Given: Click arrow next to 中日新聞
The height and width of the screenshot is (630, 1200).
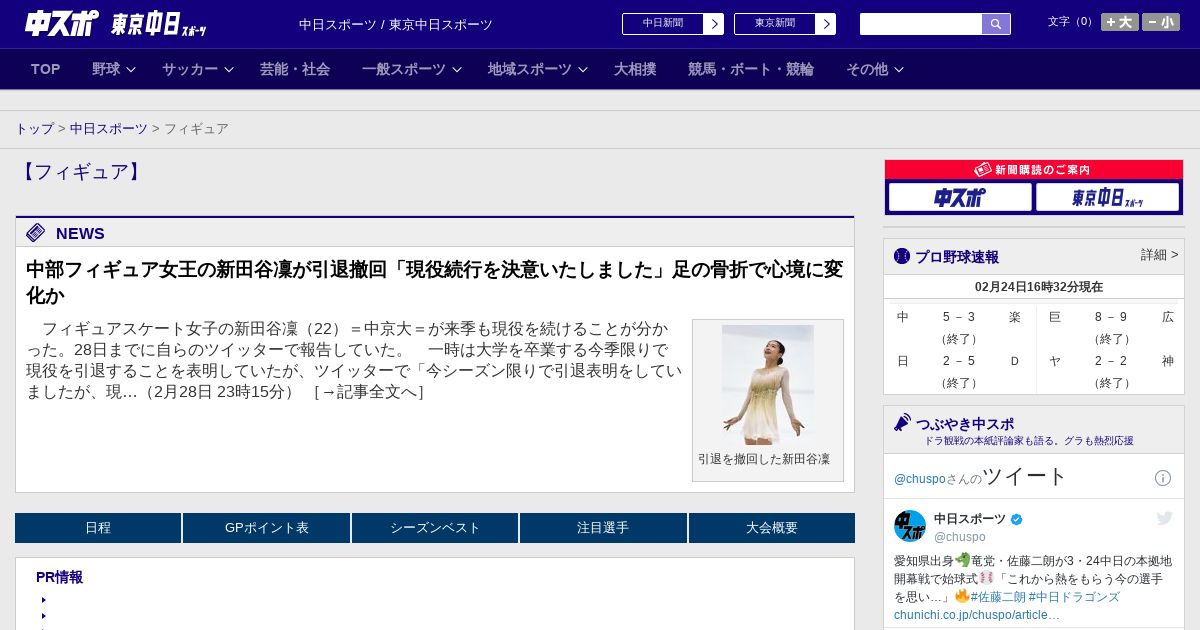Looking at the screenshot, I should (x=714, y=24).
